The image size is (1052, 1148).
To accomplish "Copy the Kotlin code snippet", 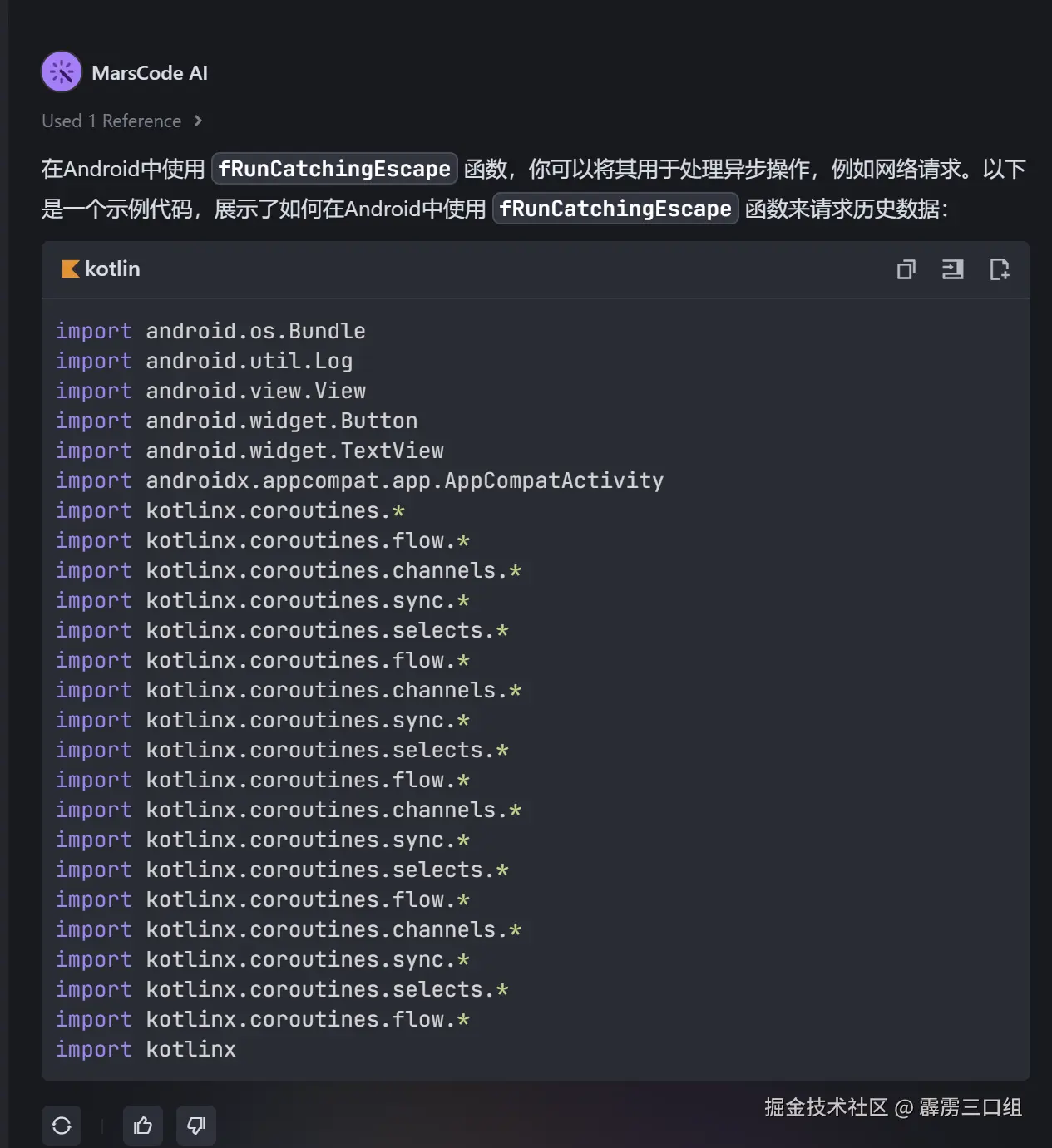I will 906,269.
